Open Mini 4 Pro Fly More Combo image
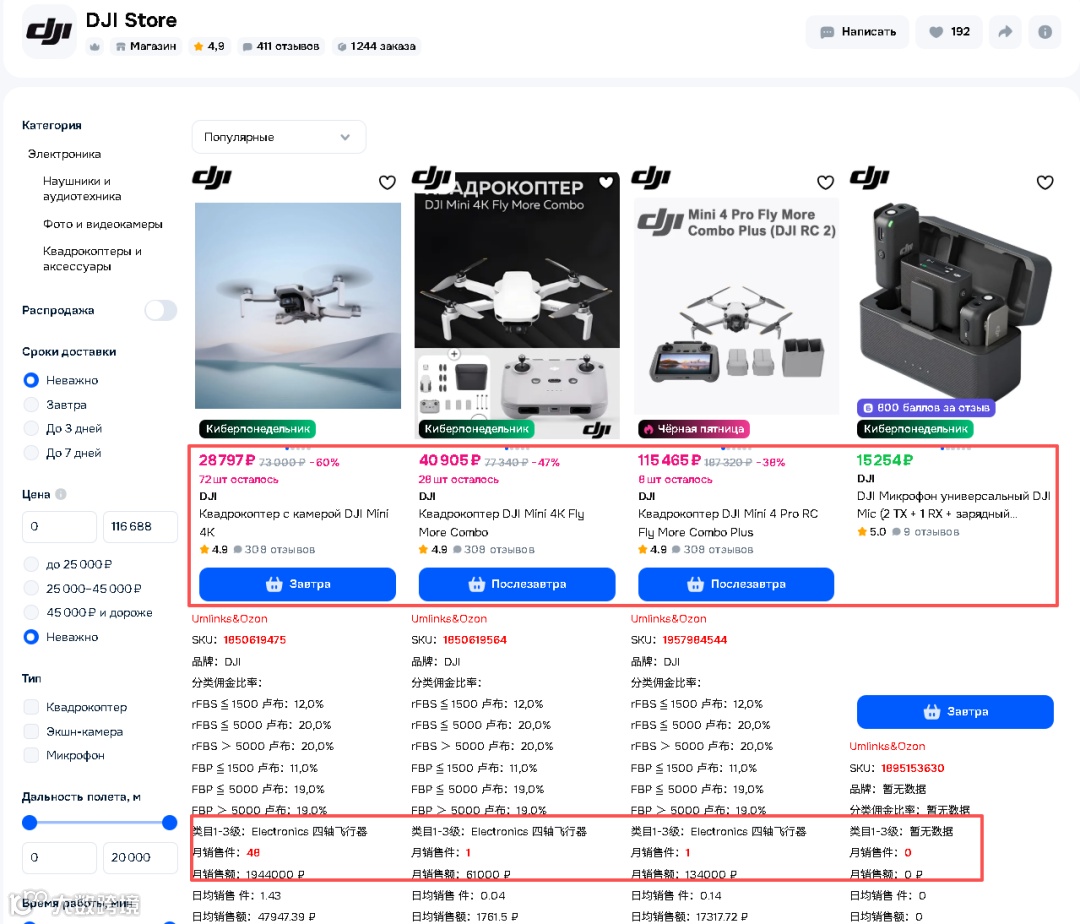Viewport: 1080px width, 924px height. 736,306
